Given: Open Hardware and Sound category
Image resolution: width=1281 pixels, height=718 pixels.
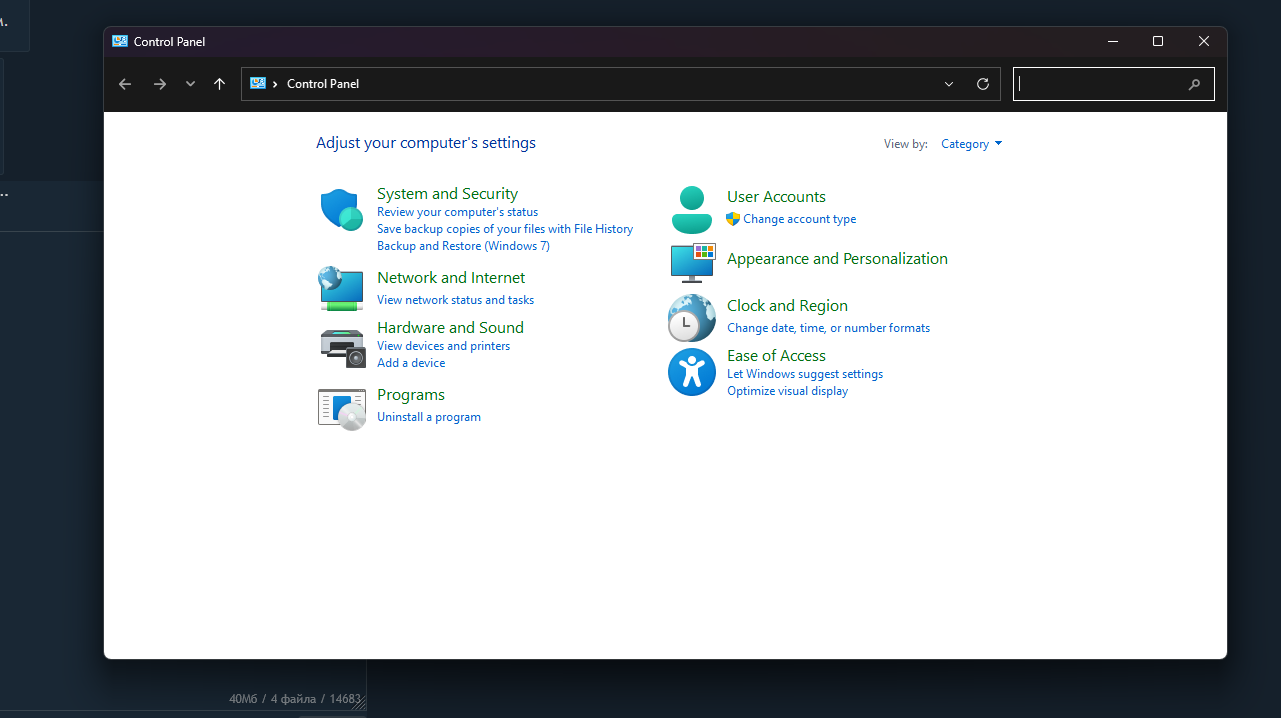Looking at the screenshot, I should (x=450, y=328).
